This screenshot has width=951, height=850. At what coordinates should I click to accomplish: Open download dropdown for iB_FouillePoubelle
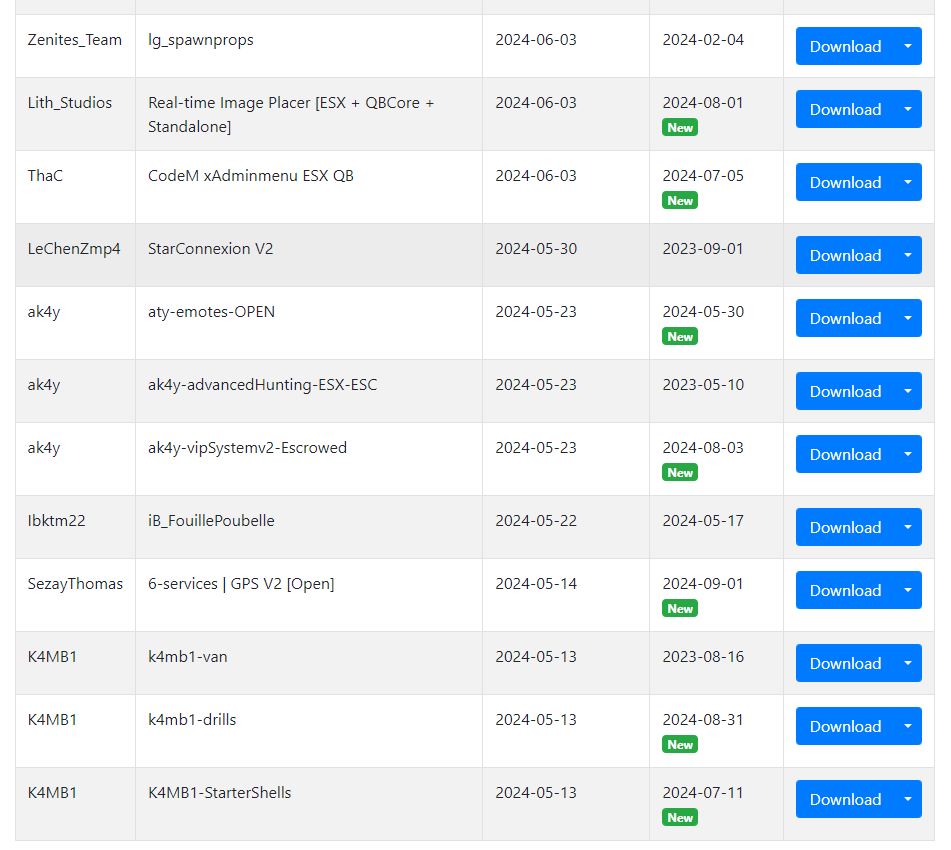tap(908, 527)
